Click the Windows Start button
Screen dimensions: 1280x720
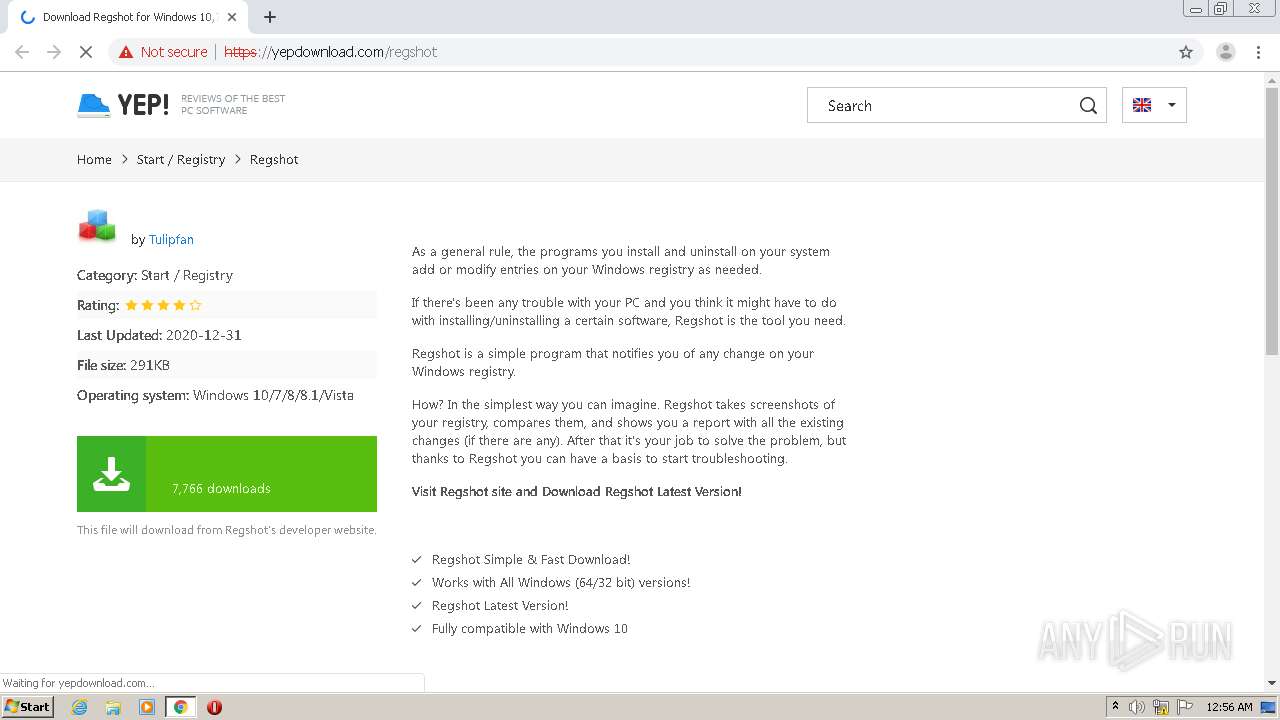(x=27, y=706)
